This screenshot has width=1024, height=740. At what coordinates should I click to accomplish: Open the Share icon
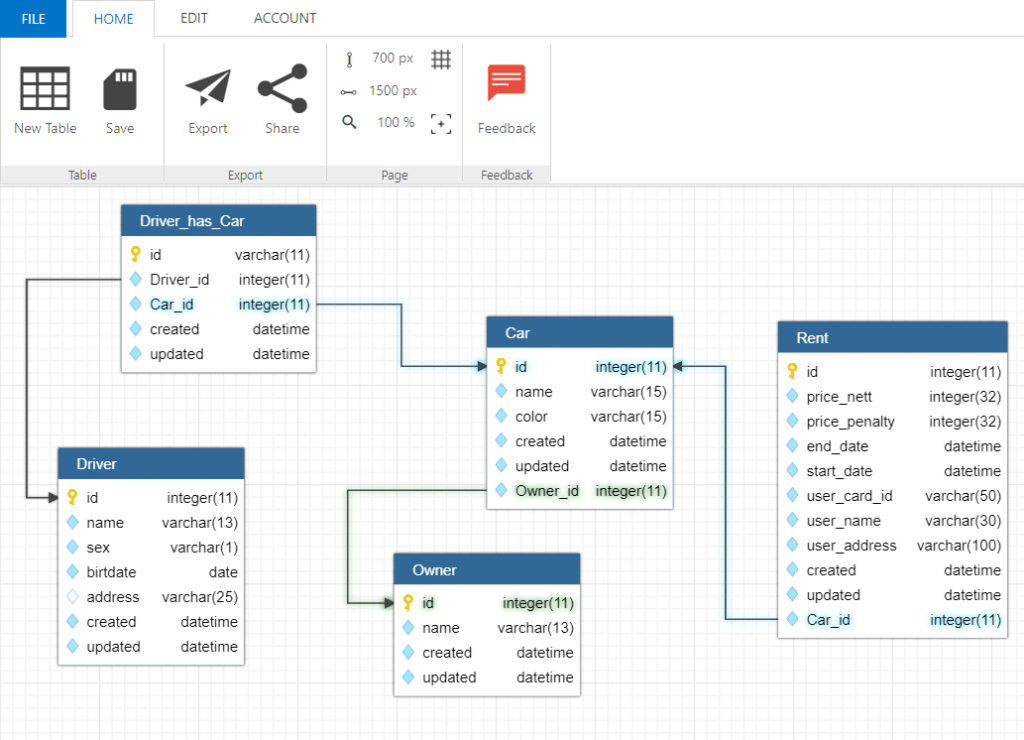coord(282,88)
